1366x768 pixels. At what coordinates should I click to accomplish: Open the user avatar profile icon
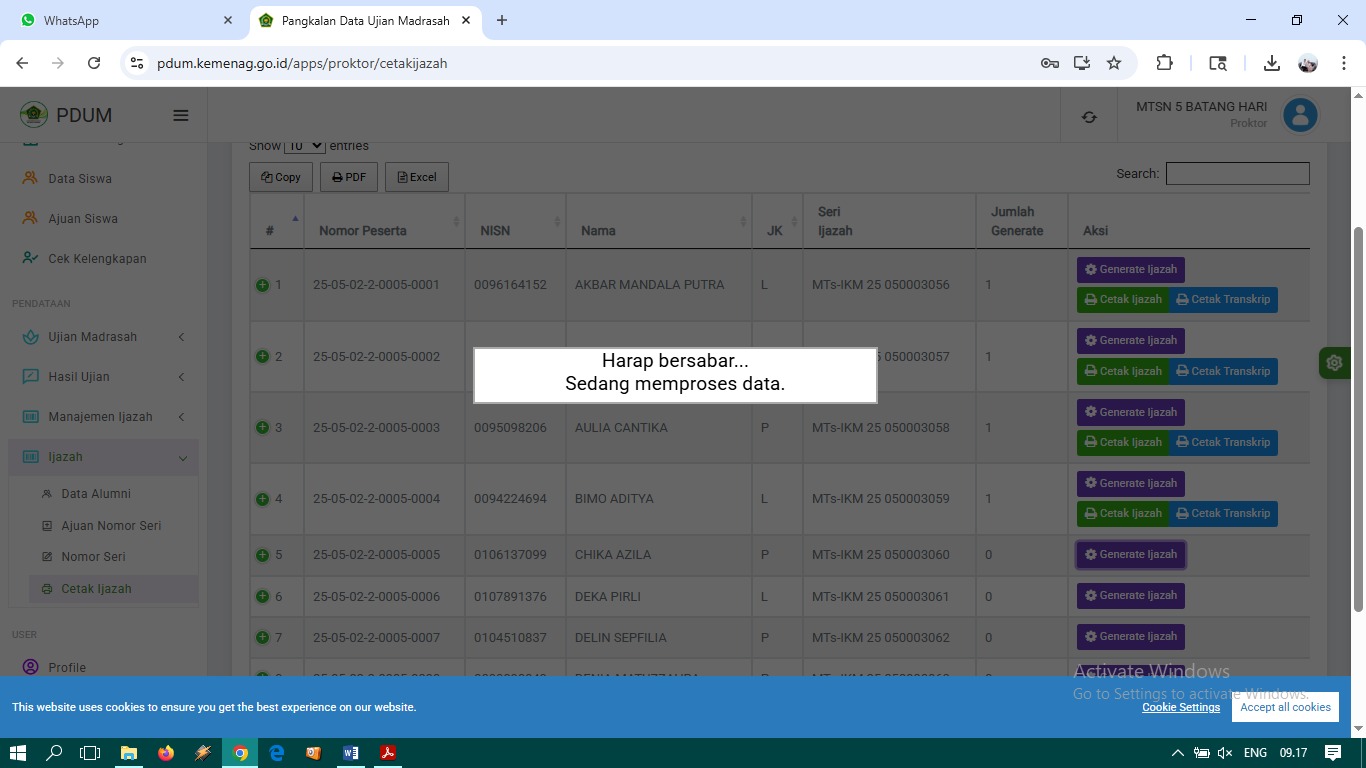[1300, 115]
